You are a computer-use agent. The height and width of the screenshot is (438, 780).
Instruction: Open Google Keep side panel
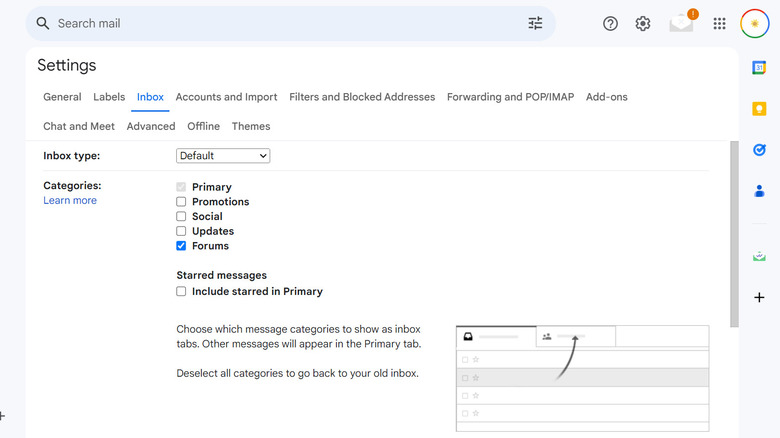(x=759, y=109)
